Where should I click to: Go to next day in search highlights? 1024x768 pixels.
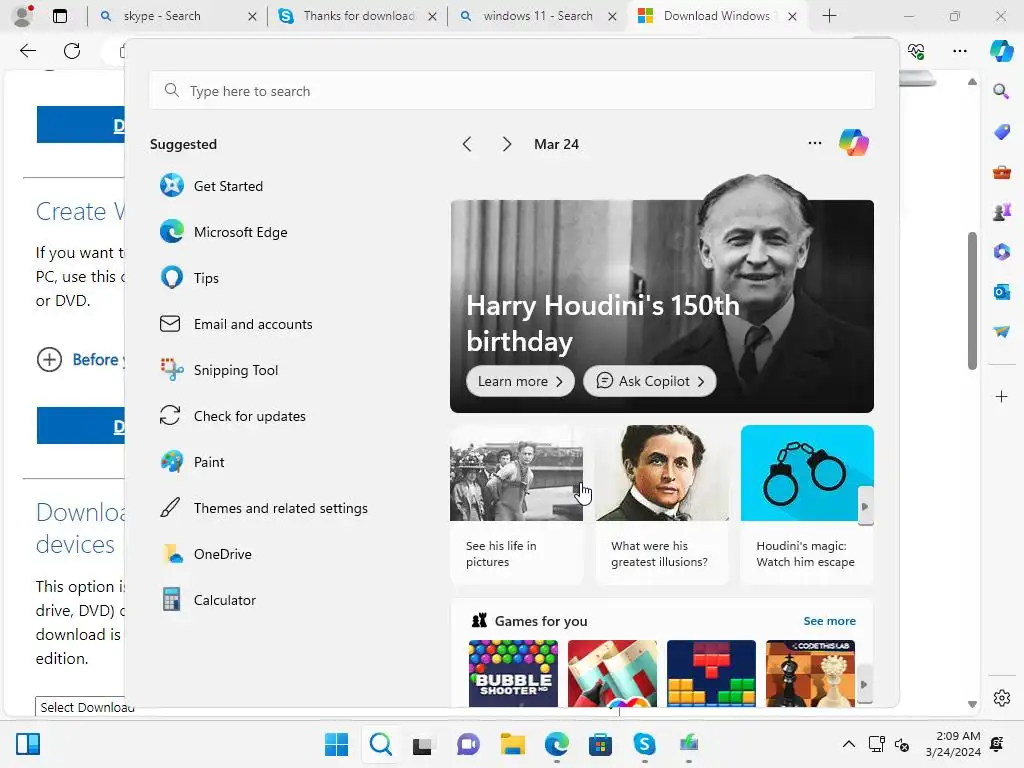coord(507,144)
